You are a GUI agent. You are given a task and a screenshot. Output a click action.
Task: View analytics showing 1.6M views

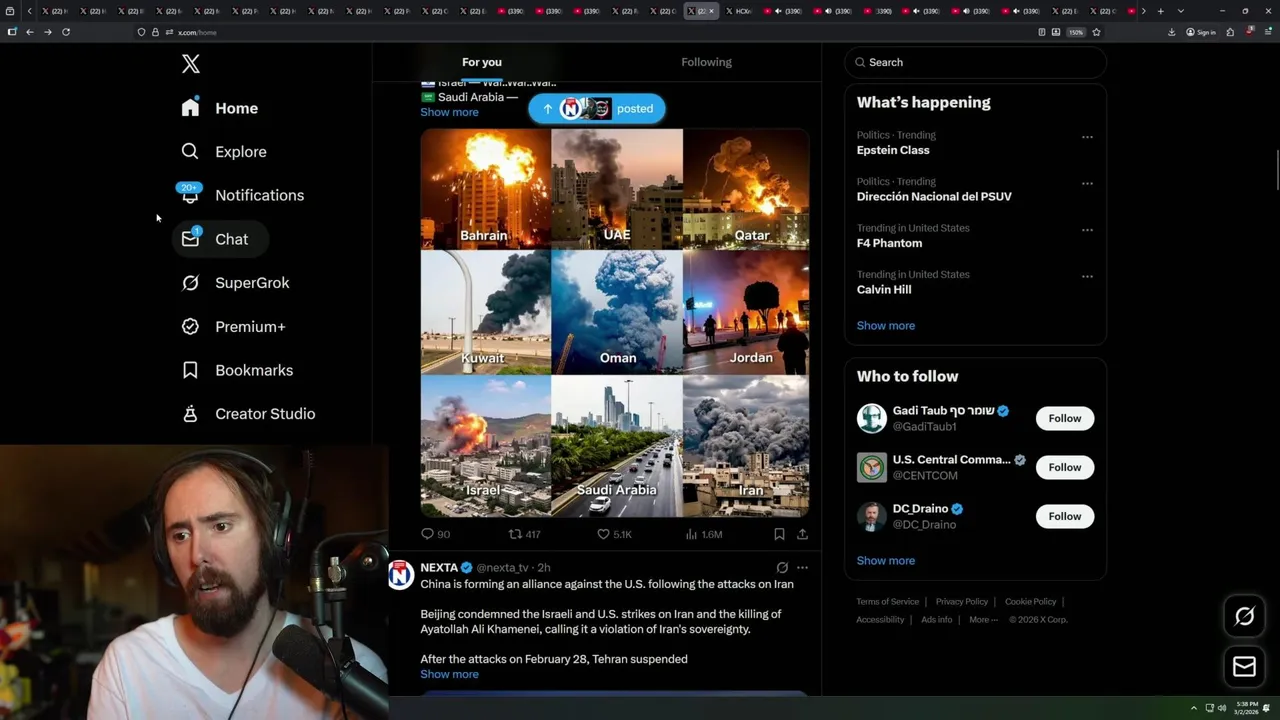pos(703,534)
